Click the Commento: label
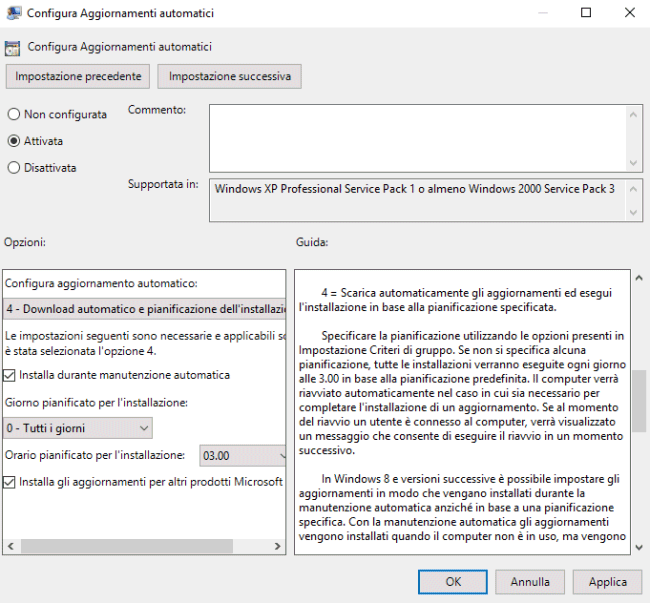This screenshot has width=650, height=603. click(157, 110)
